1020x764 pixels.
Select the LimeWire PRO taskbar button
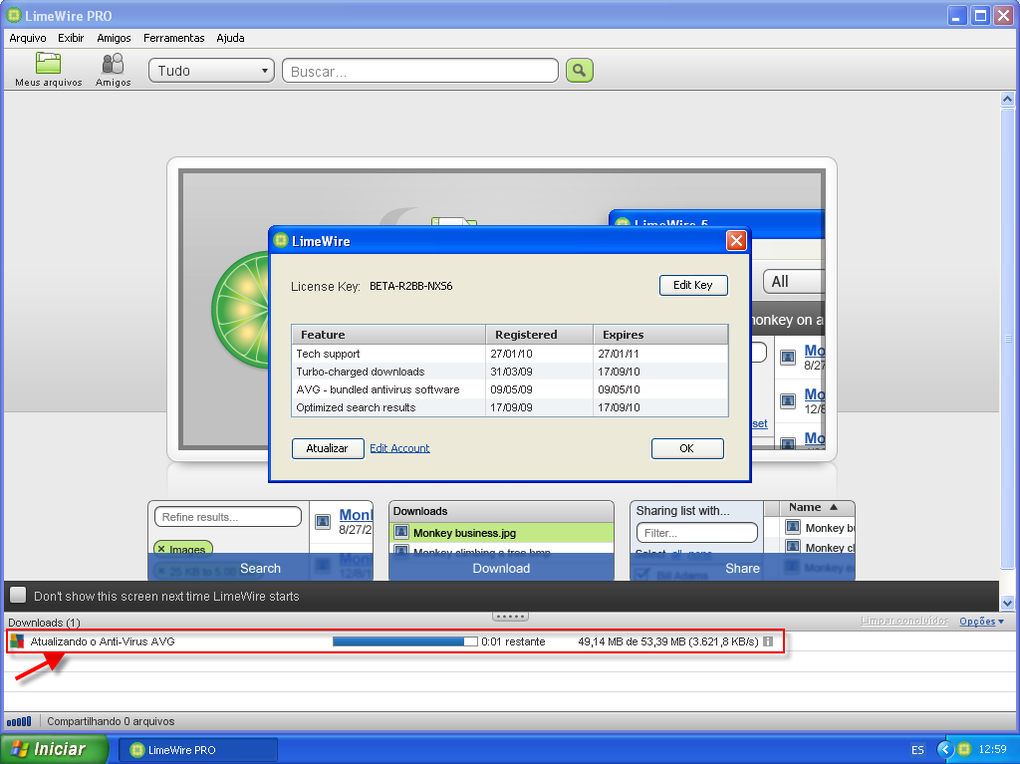[198, 750]
